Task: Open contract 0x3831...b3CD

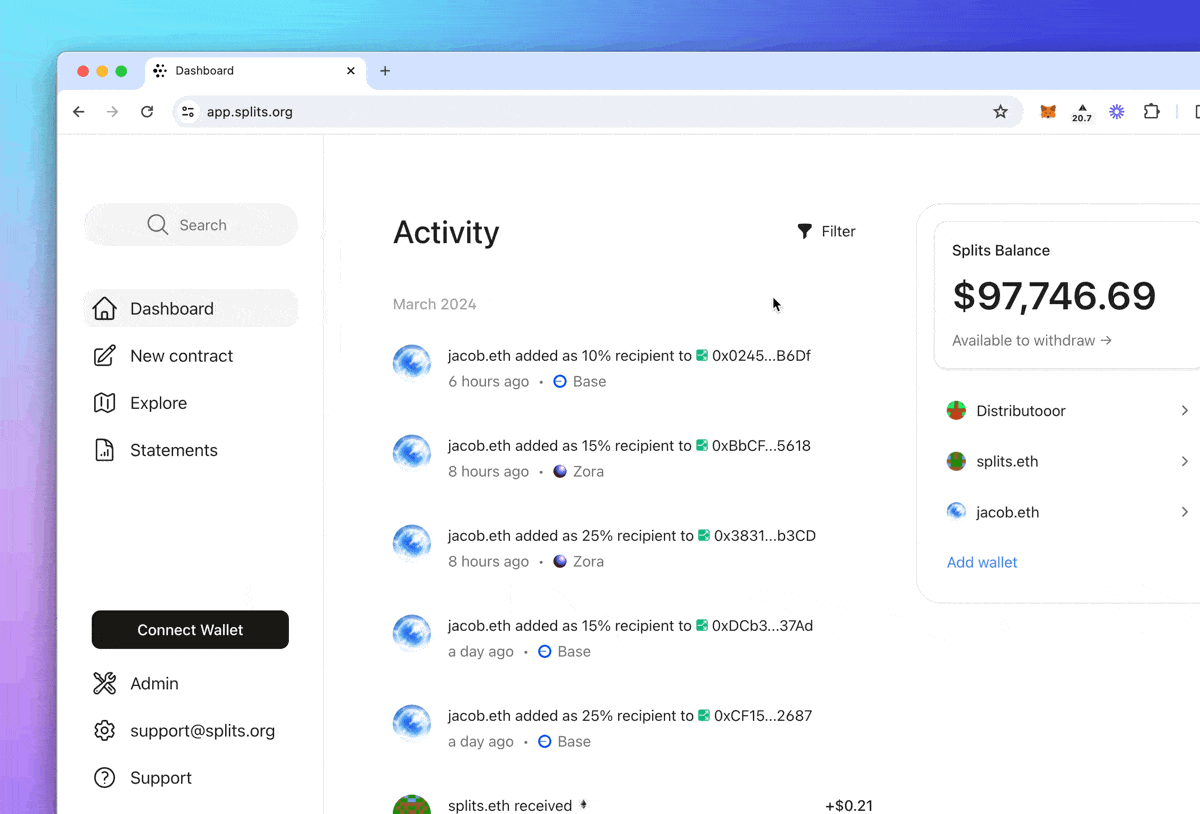Action: (765, 536)
